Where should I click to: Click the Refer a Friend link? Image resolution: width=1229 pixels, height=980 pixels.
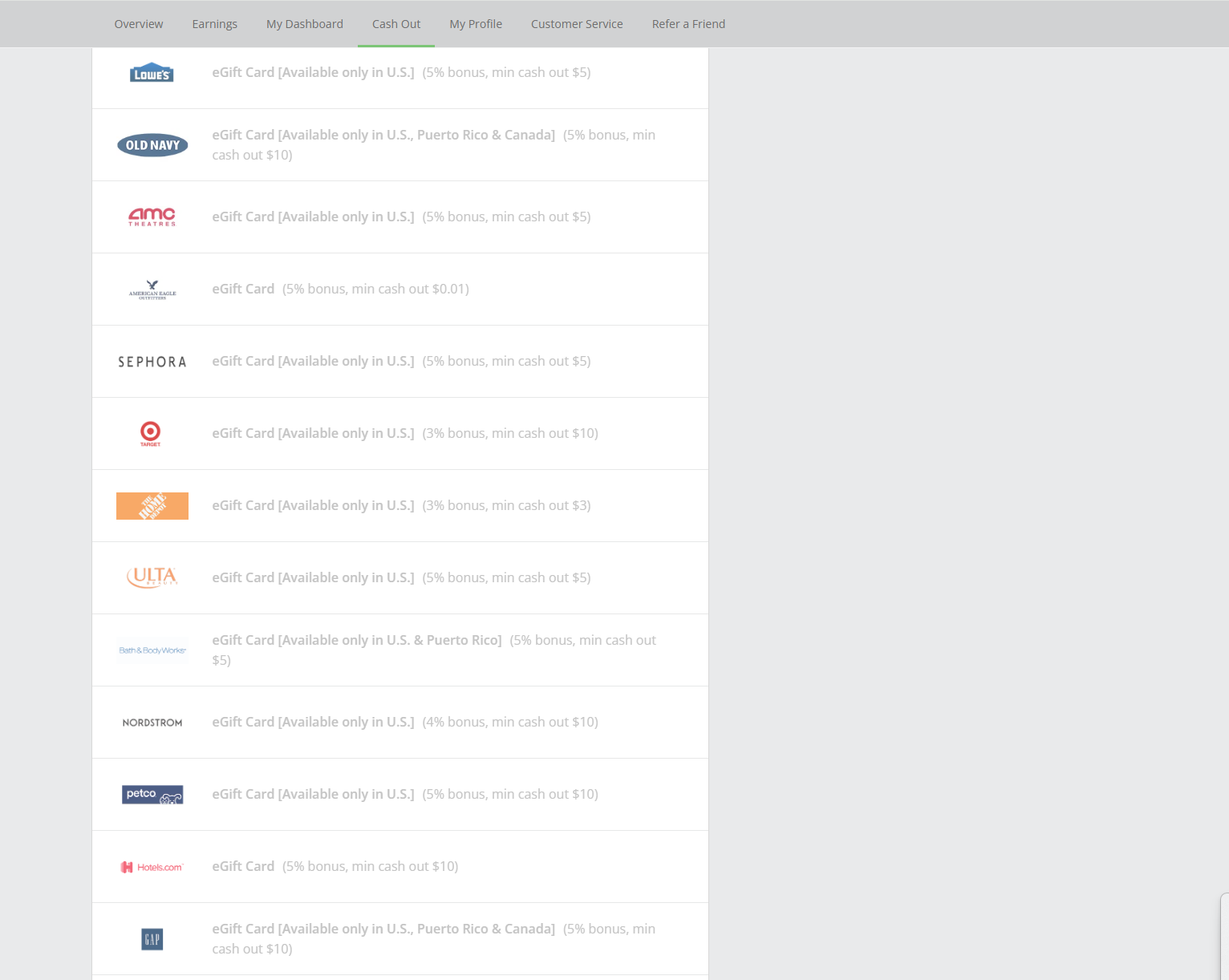tap(688, 24)
